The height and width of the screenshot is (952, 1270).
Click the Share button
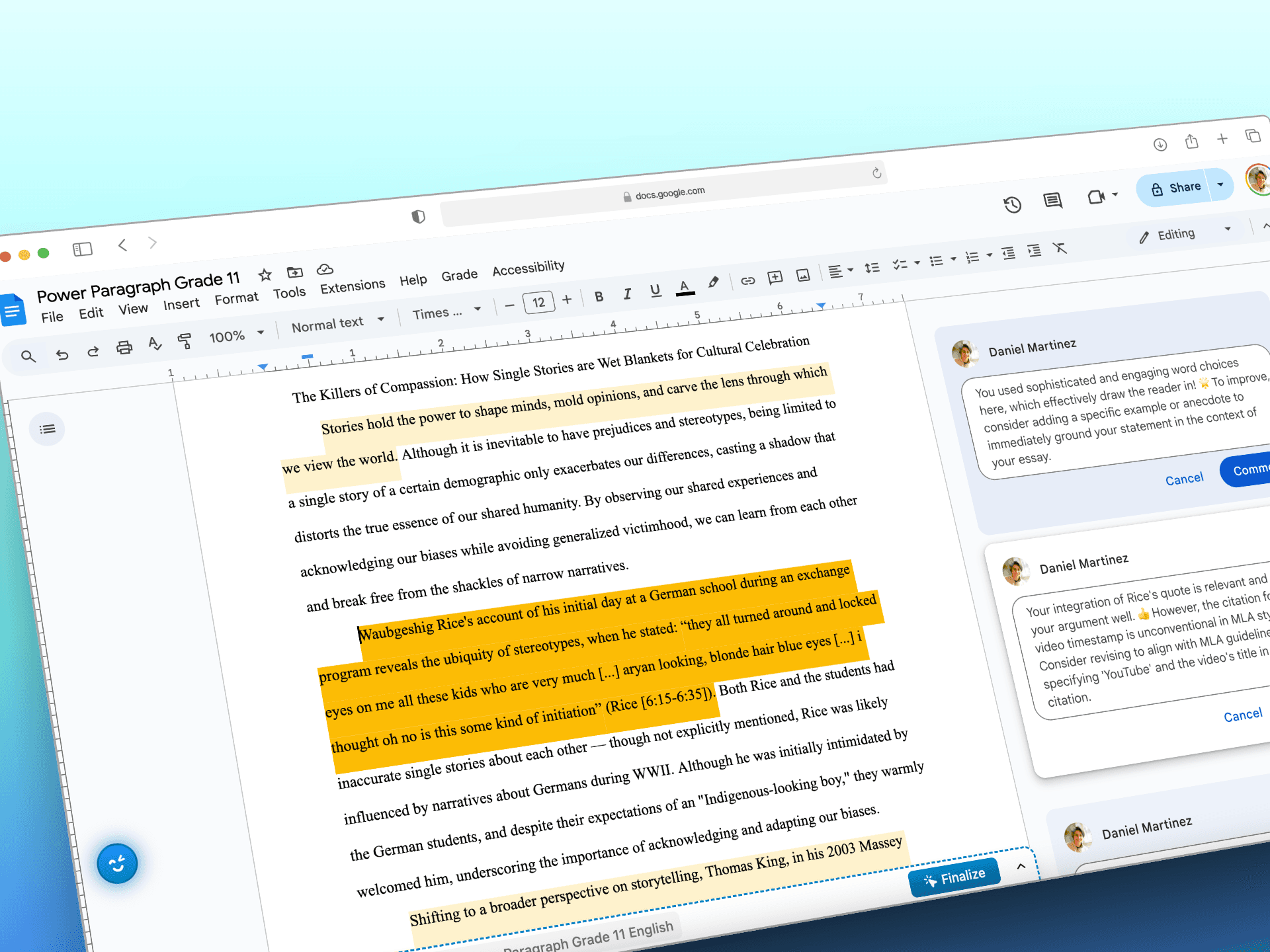click(x=1175, y=188)
